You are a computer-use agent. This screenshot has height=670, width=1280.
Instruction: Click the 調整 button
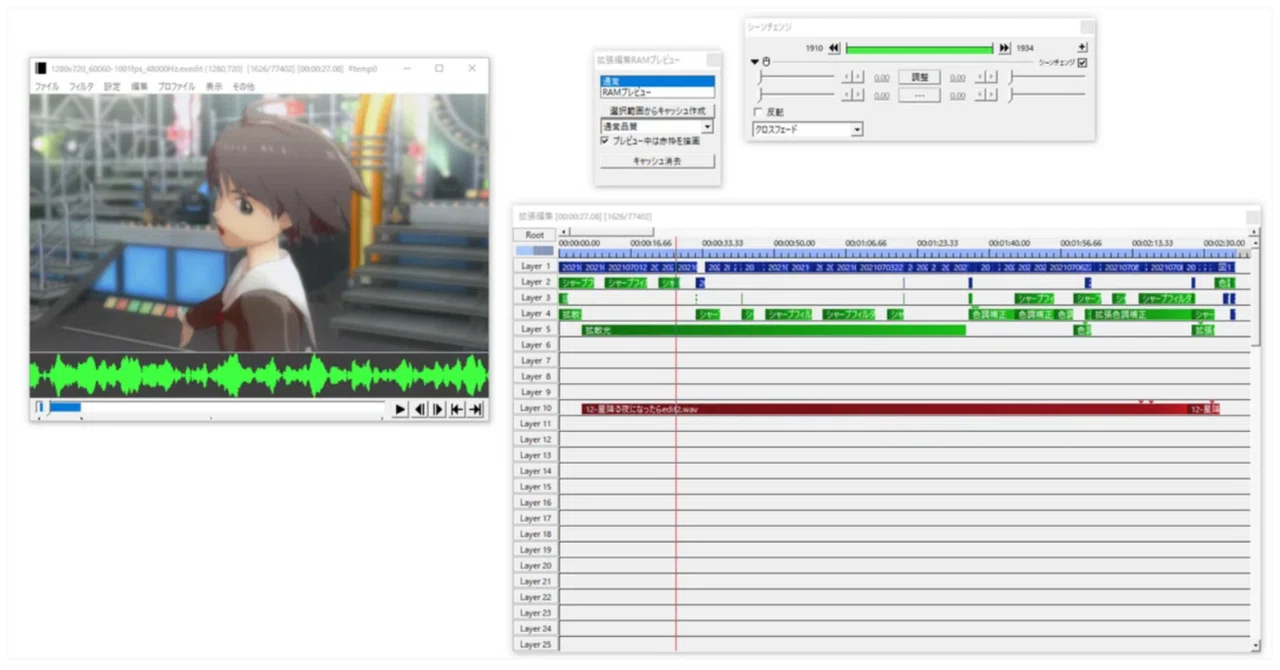[x=918, y=77]
